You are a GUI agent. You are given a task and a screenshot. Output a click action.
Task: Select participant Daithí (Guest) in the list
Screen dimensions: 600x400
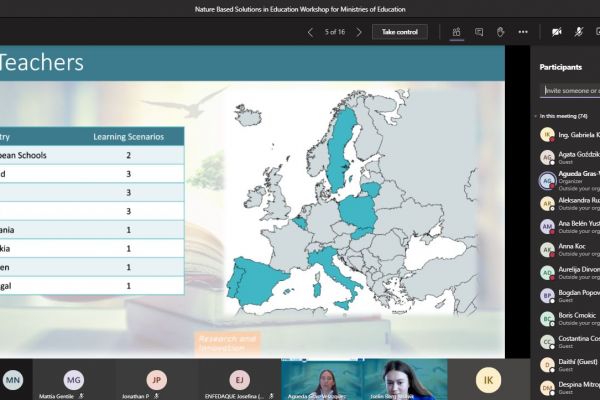click(x=569, y=365)
